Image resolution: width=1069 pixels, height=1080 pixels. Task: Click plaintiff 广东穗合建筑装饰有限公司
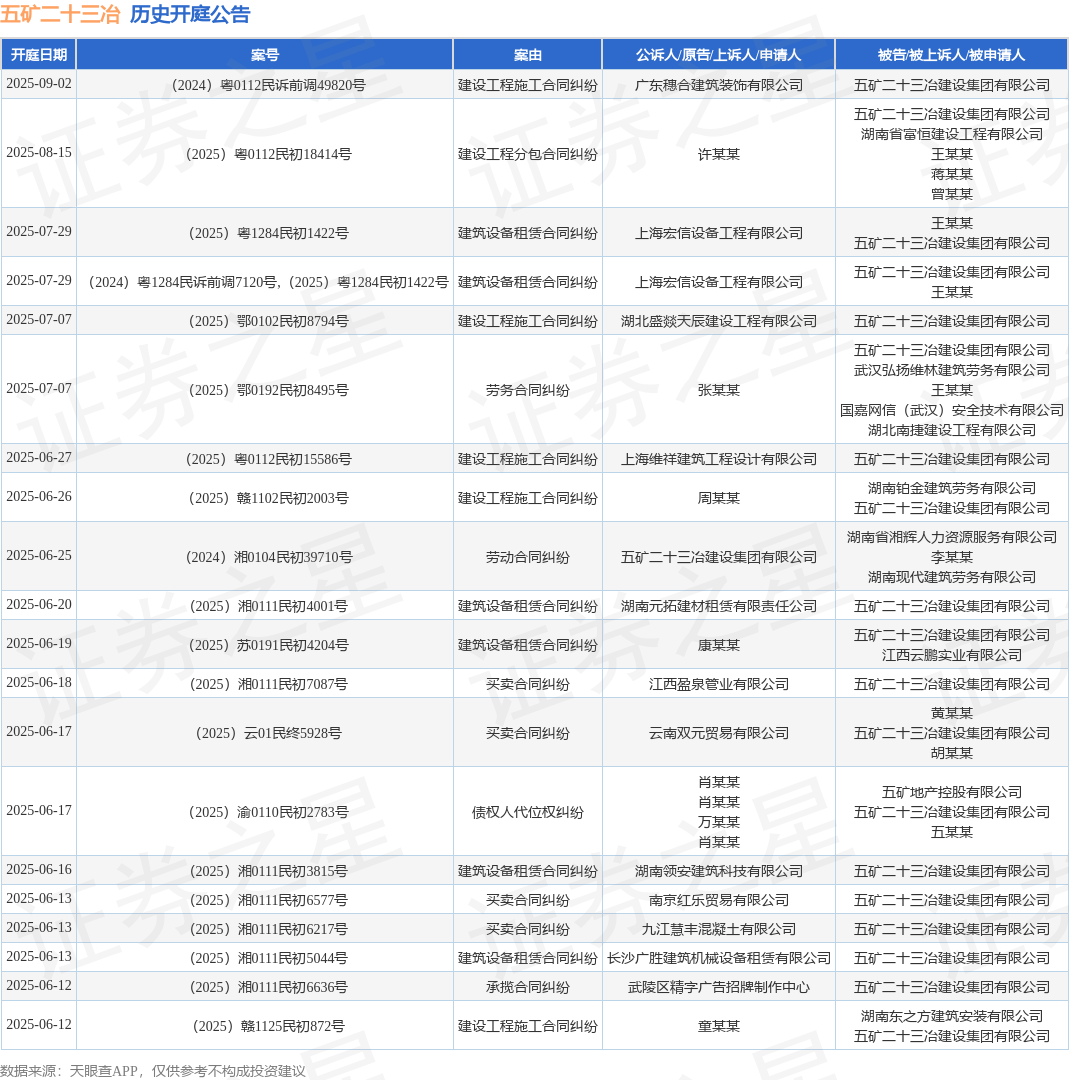point(718,85)
